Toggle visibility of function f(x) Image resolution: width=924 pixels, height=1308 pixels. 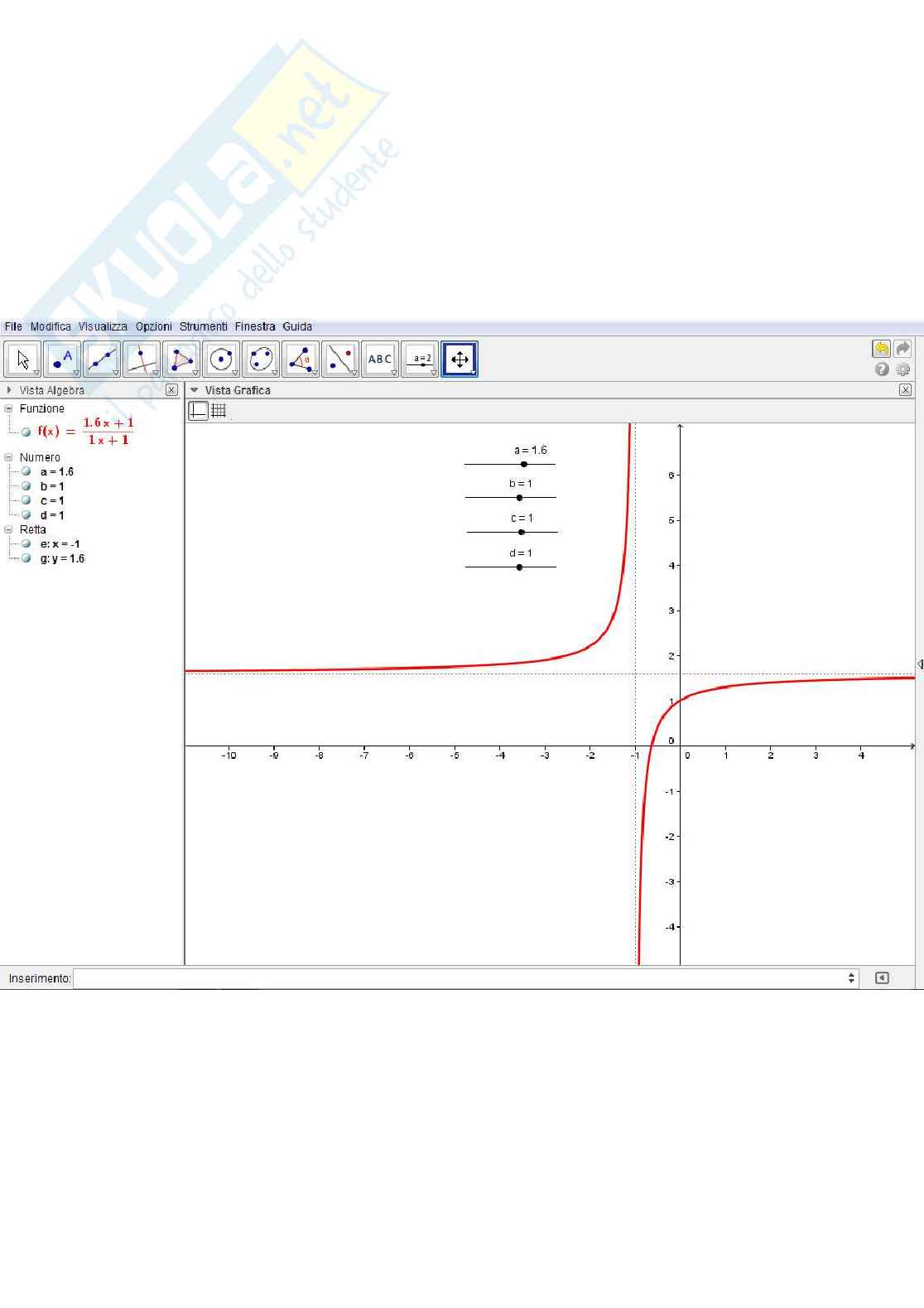pos(26,432)
